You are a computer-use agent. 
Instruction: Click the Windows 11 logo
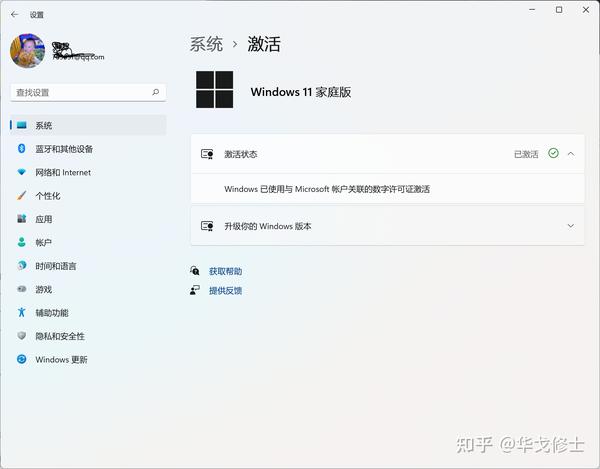point(214,89)
